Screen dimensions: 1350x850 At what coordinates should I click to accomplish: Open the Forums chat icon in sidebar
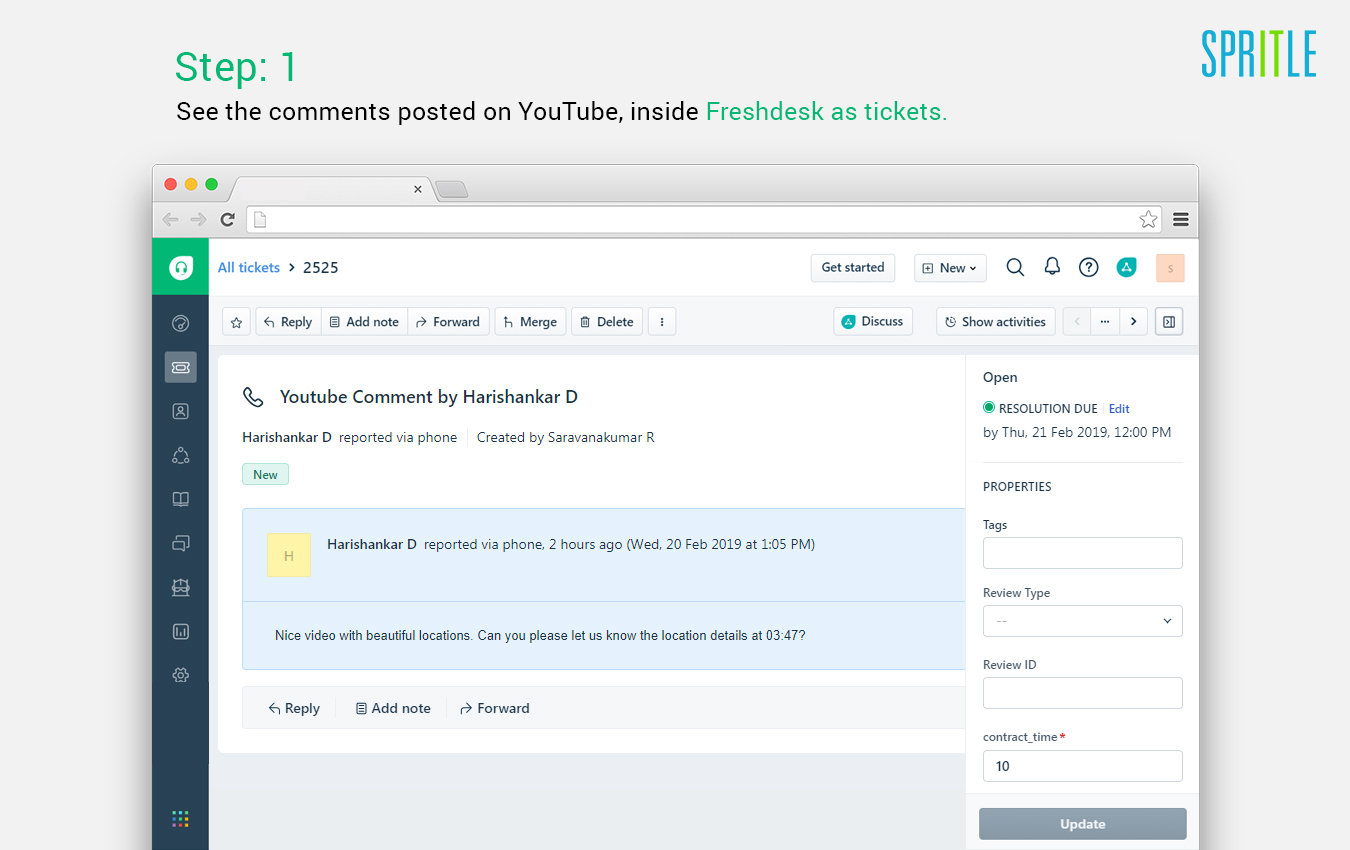pyautogui.click(x=180, y=543)
